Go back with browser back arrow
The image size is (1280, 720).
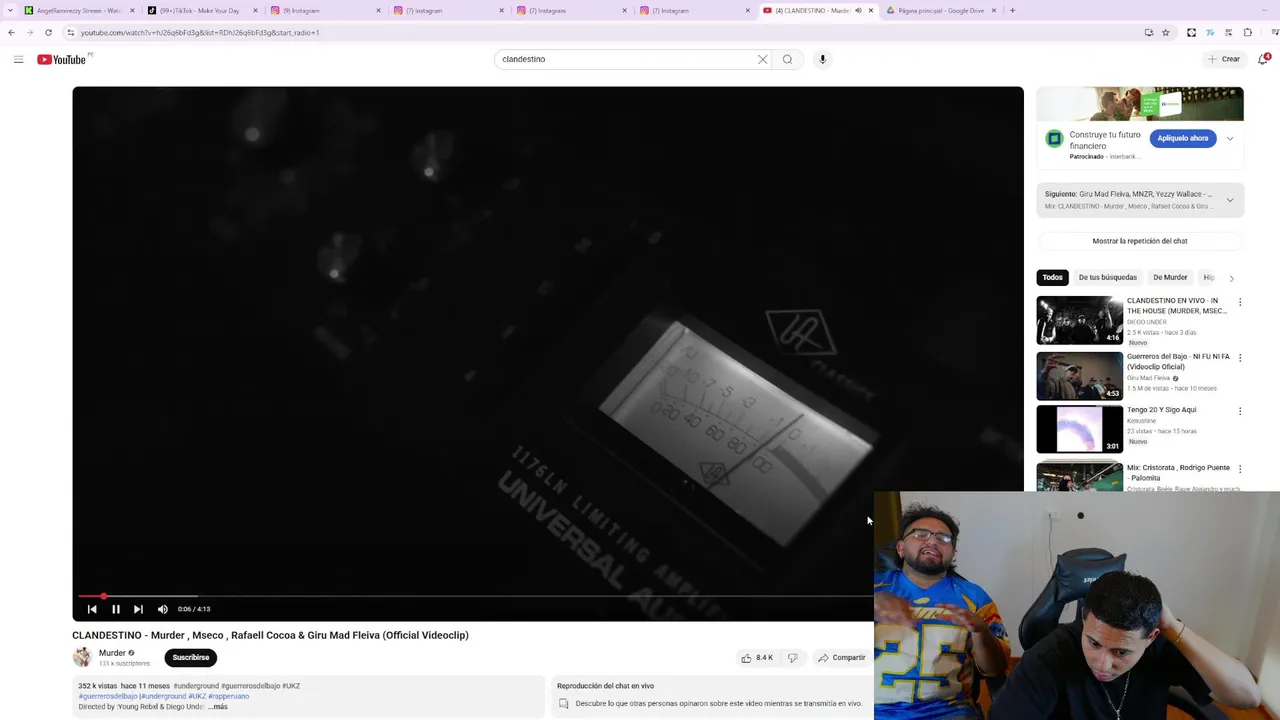click(11, 32)
